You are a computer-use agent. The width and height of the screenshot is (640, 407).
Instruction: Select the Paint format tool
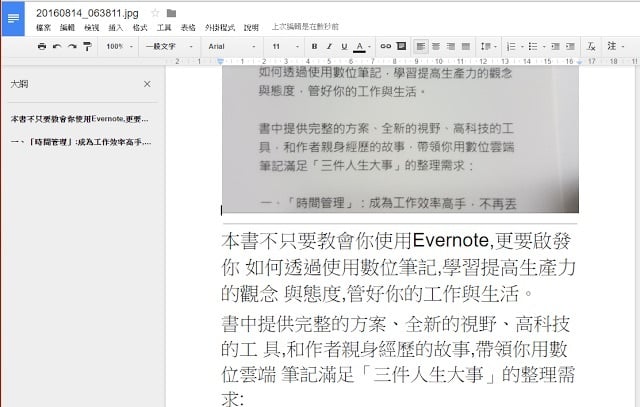click(87, 47)
